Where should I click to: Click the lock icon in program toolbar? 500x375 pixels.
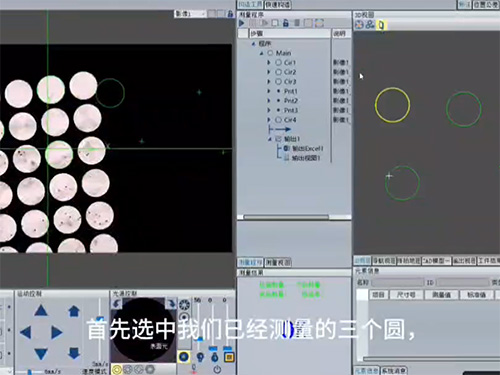point(286,23)
